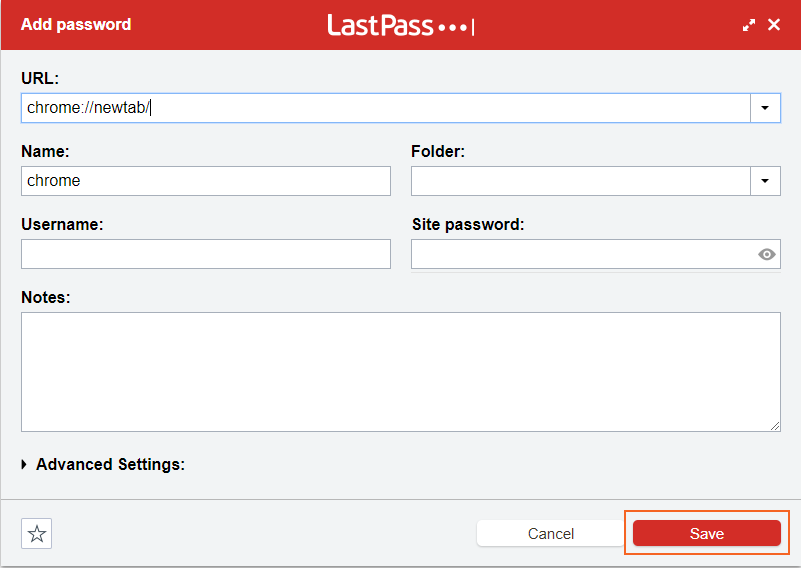
Task: Focus the URL text field
Action: pos(385,108)
